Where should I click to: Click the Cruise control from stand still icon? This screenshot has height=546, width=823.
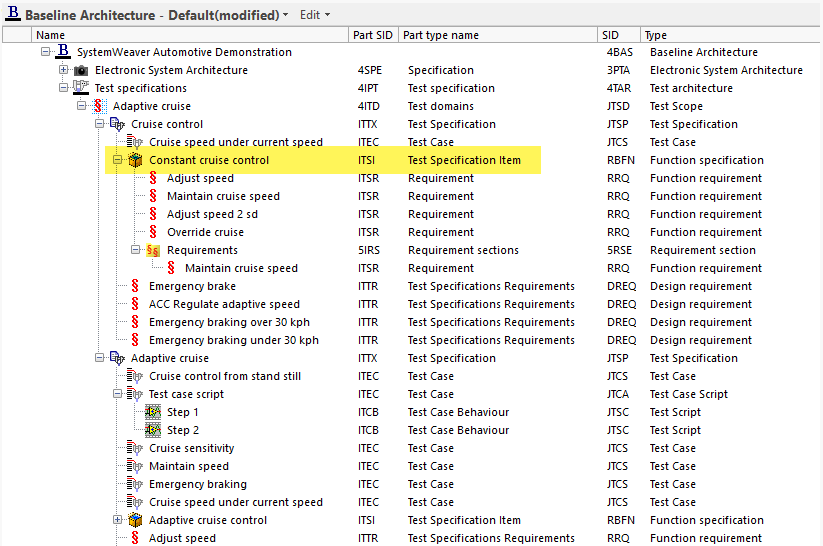click(x=134, y=376)
